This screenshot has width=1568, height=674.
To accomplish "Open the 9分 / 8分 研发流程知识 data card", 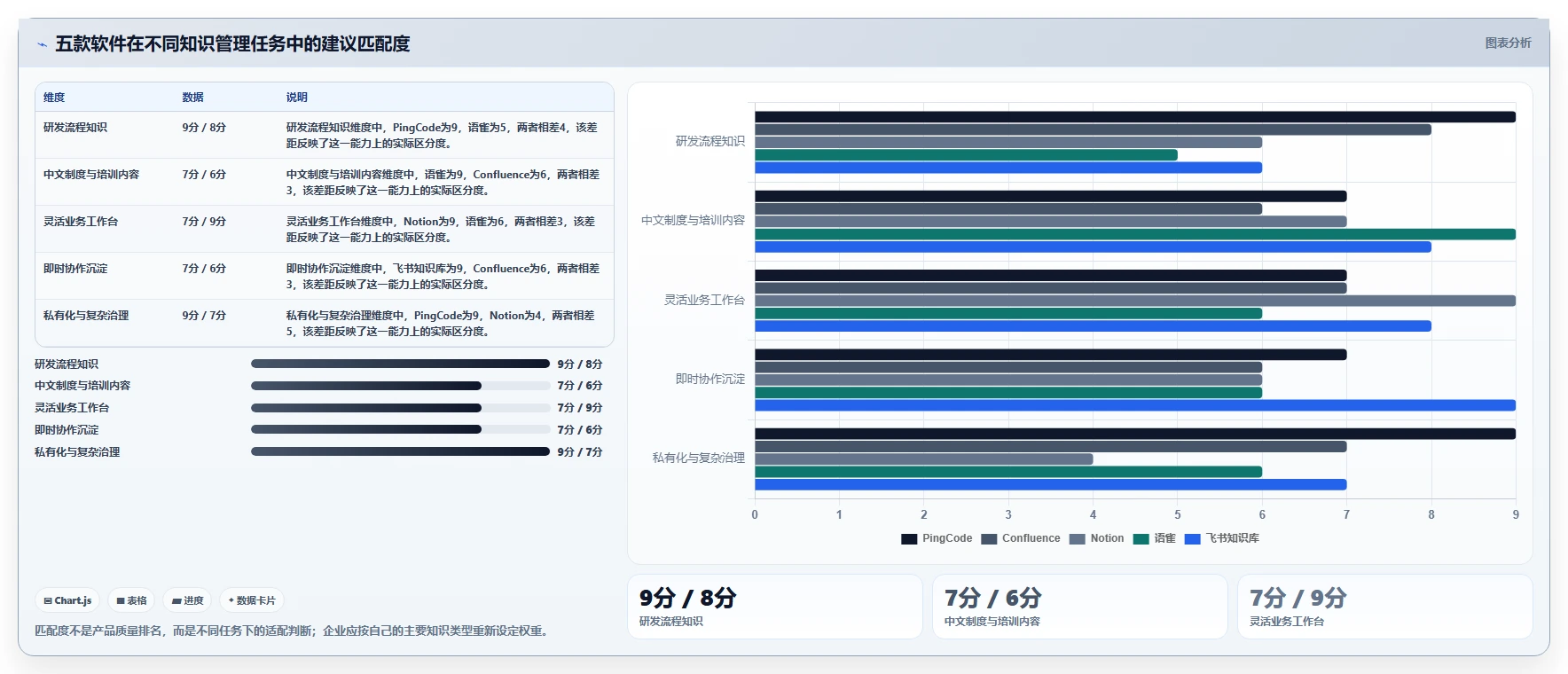I will pyautogui.click(x=775, y=607).
